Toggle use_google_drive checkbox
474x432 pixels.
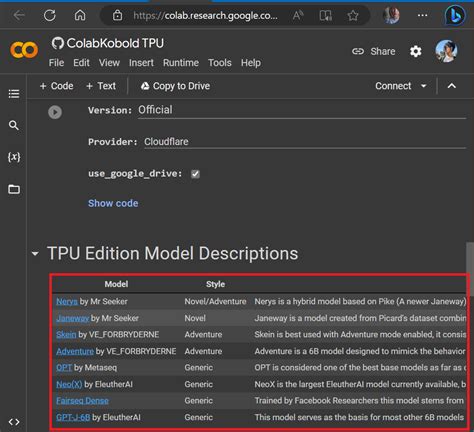(x=195, y=174)
